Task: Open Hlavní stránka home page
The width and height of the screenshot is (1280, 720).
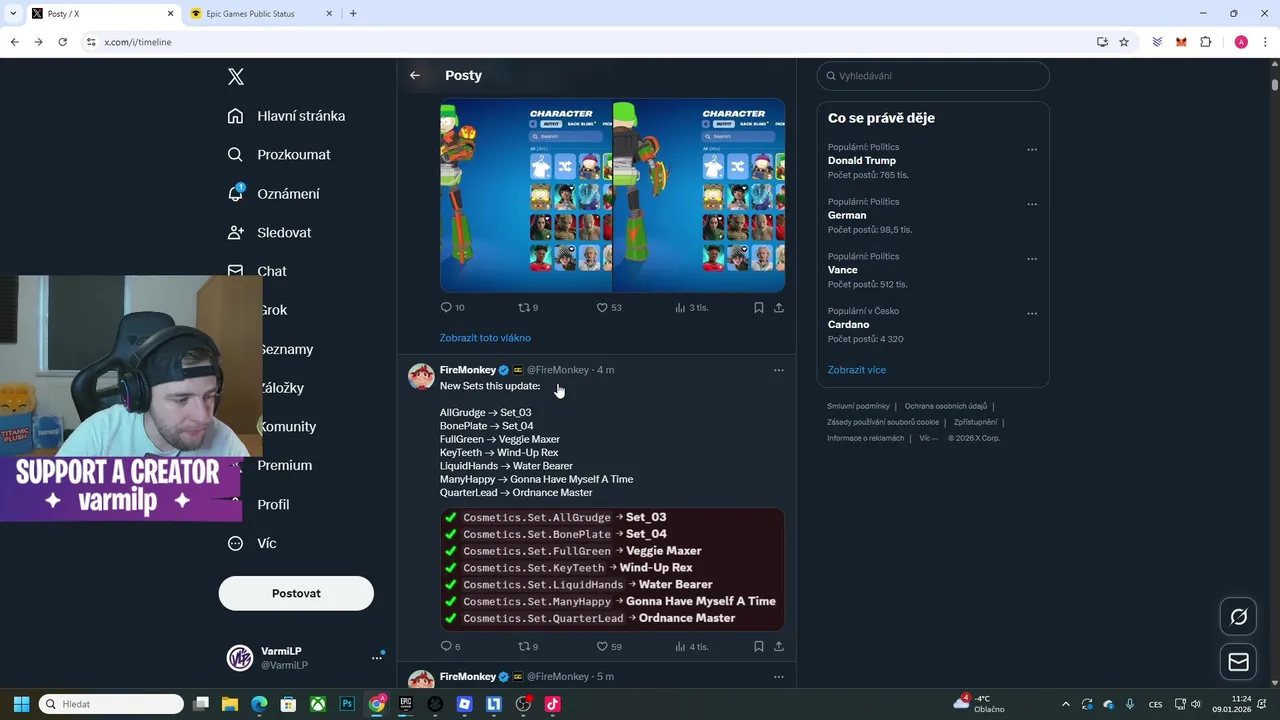Action: [286, 116]
